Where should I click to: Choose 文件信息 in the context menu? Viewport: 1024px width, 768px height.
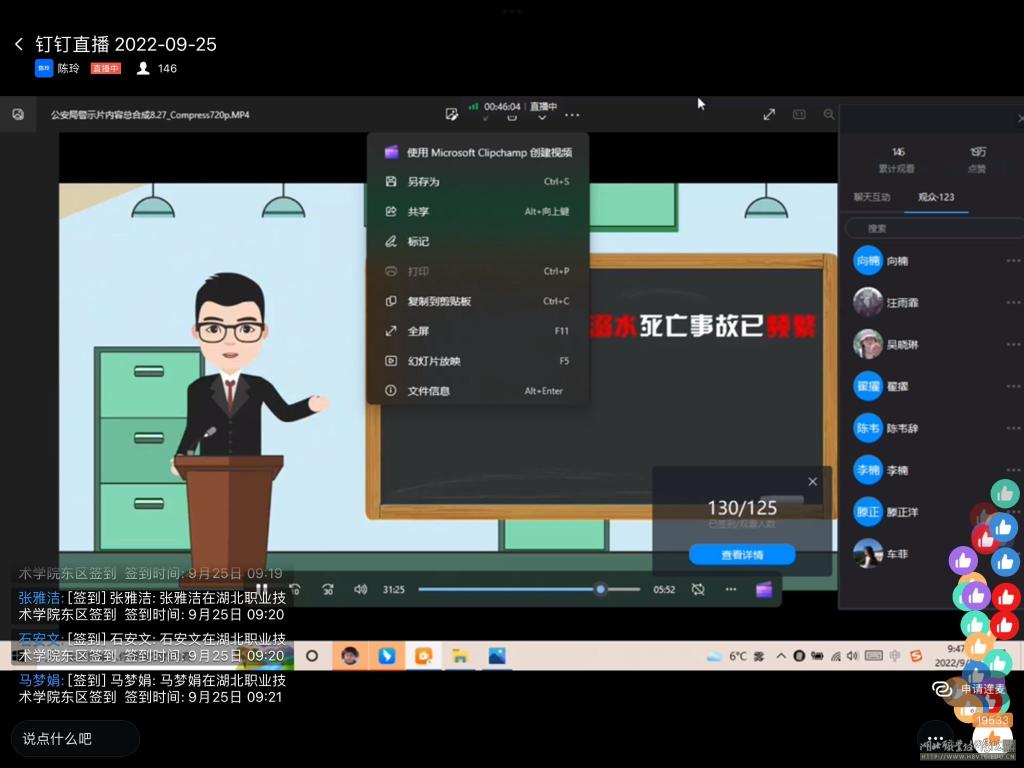[x=428, y=391]
